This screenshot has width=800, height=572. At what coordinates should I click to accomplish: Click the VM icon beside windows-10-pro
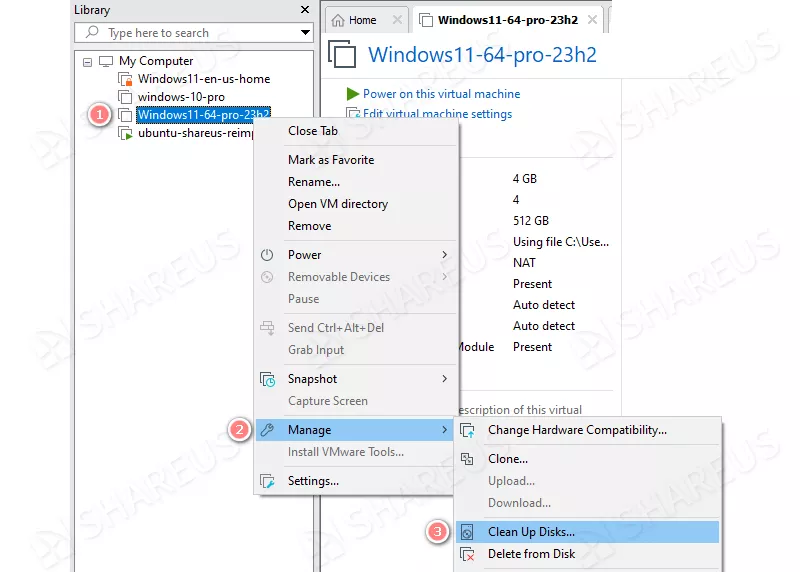coord(125,97)
